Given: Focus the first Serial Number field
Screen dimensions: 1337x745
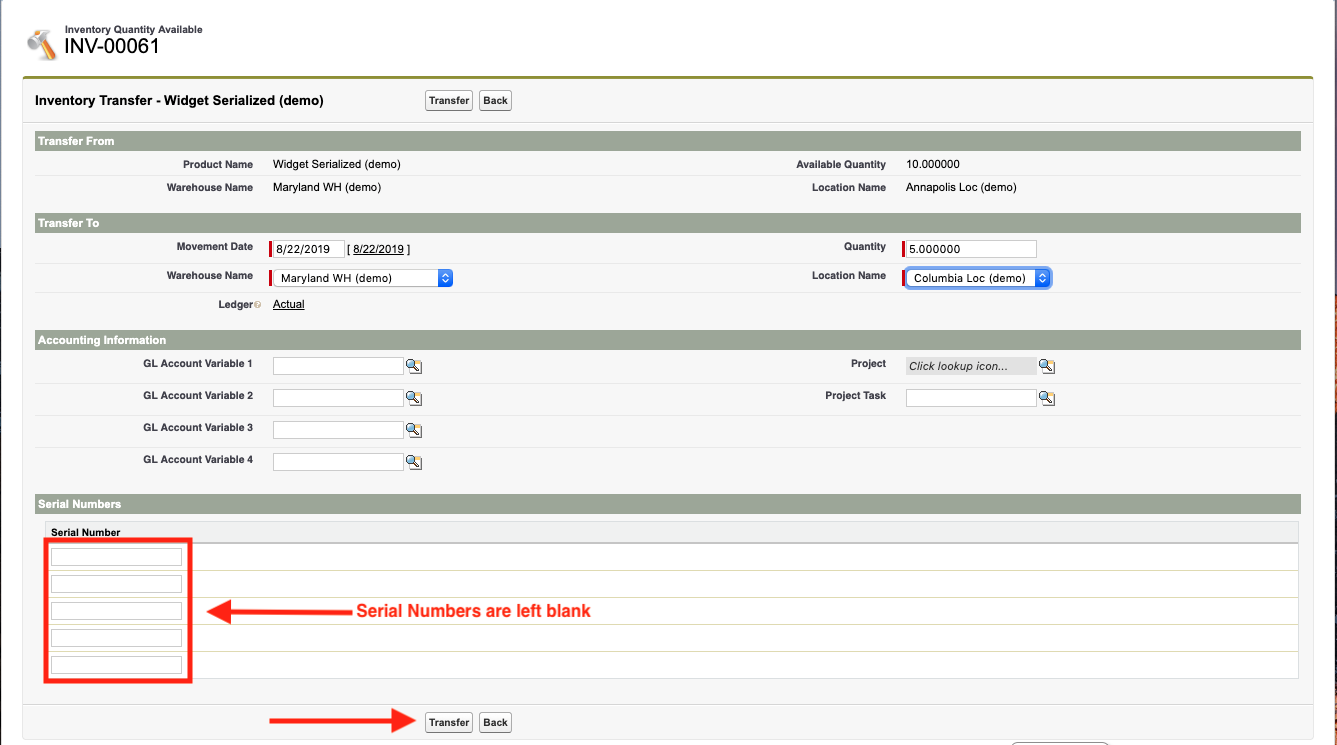Looking at the screenshot, I should coord(116,557).
